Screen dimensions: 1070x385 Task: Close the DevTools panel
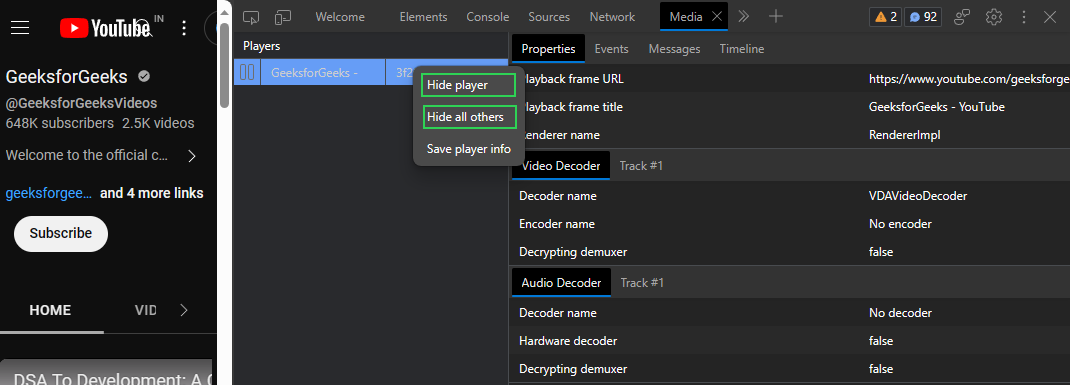coord(1050,17)
